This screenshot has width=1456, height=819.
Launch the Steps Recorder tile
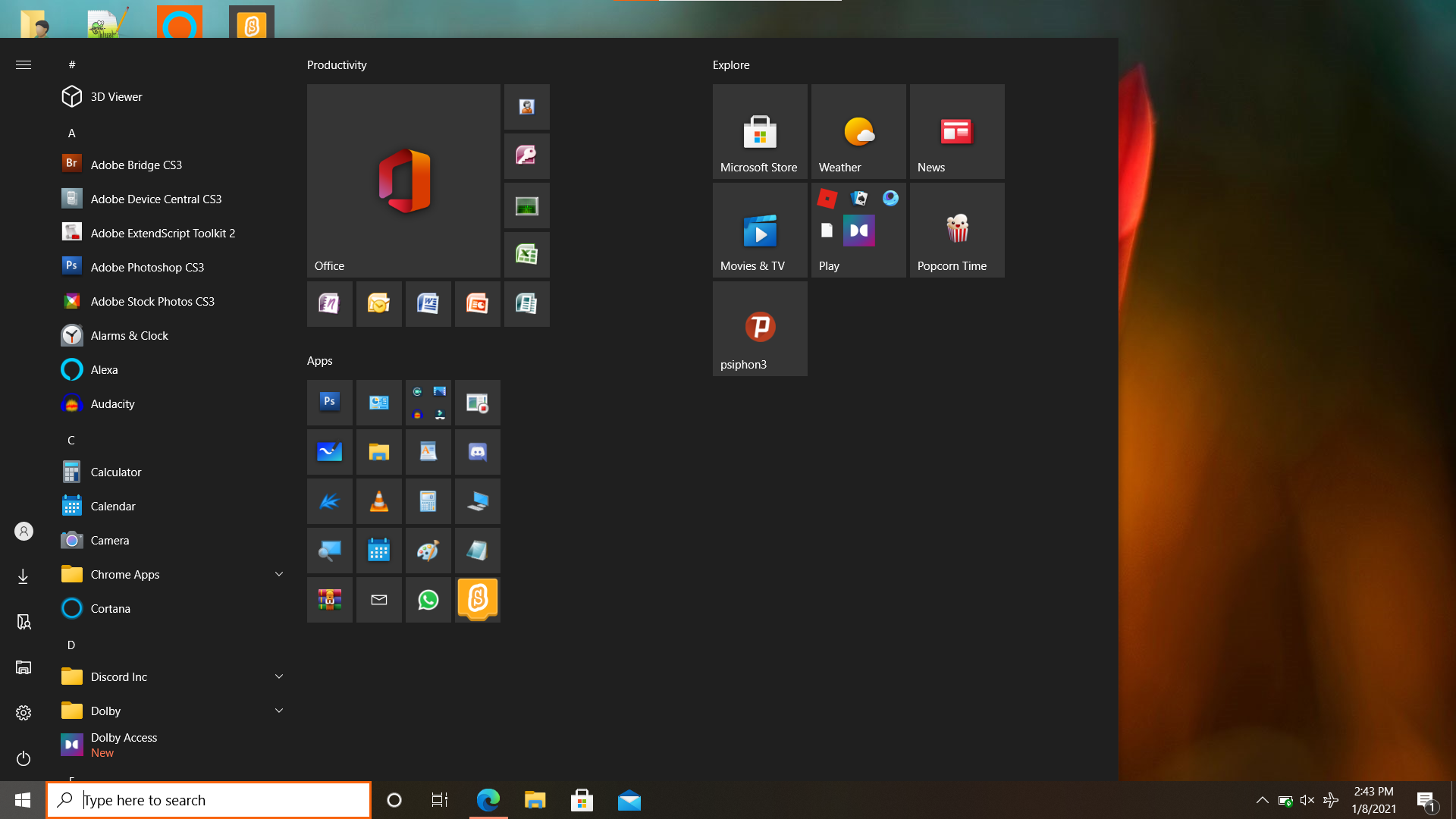478,403
